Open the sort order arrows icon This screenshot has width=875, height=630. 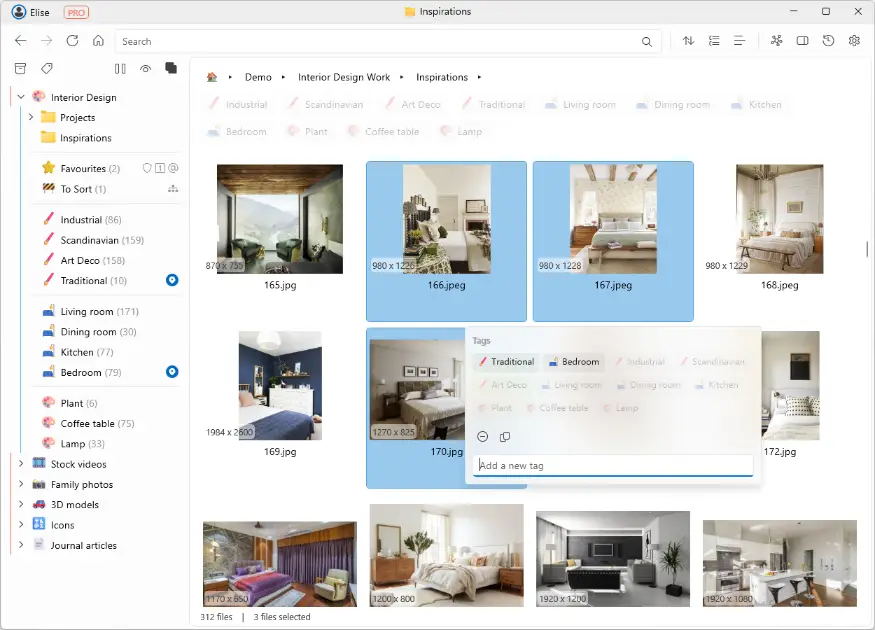(688, 41)
